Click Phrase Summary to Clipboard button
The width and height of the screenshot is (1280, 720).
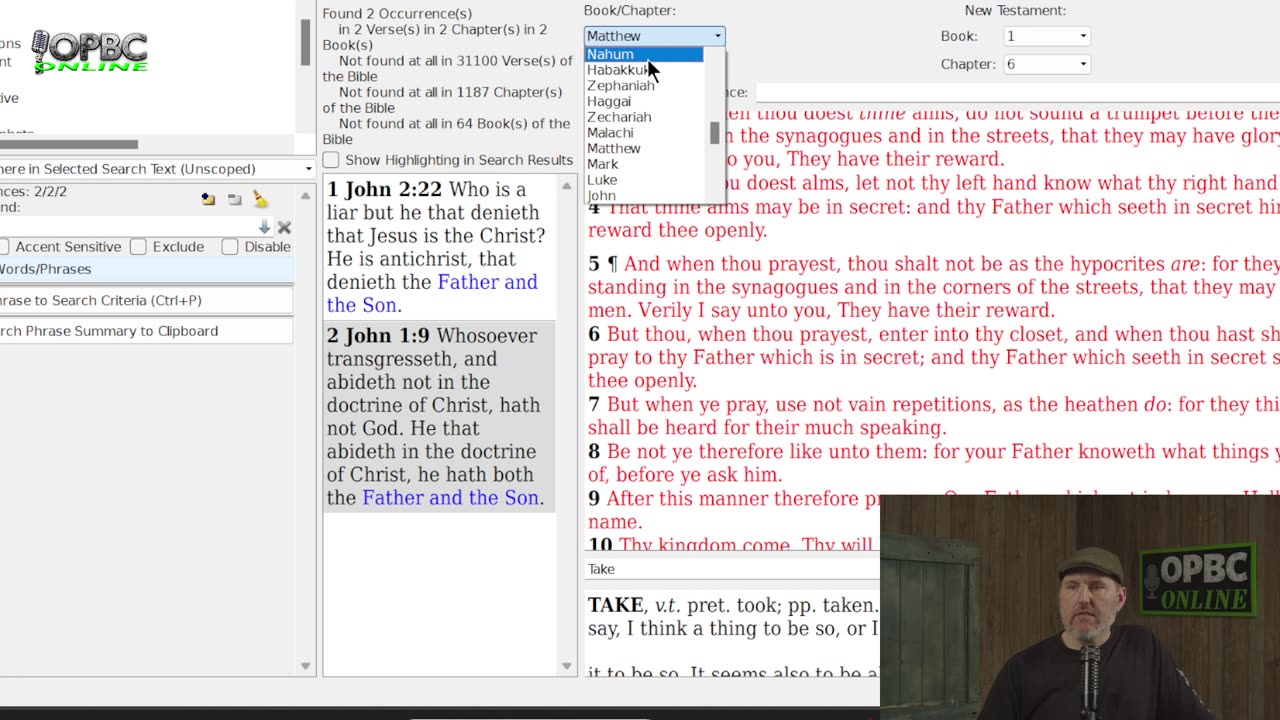[145, 331]
